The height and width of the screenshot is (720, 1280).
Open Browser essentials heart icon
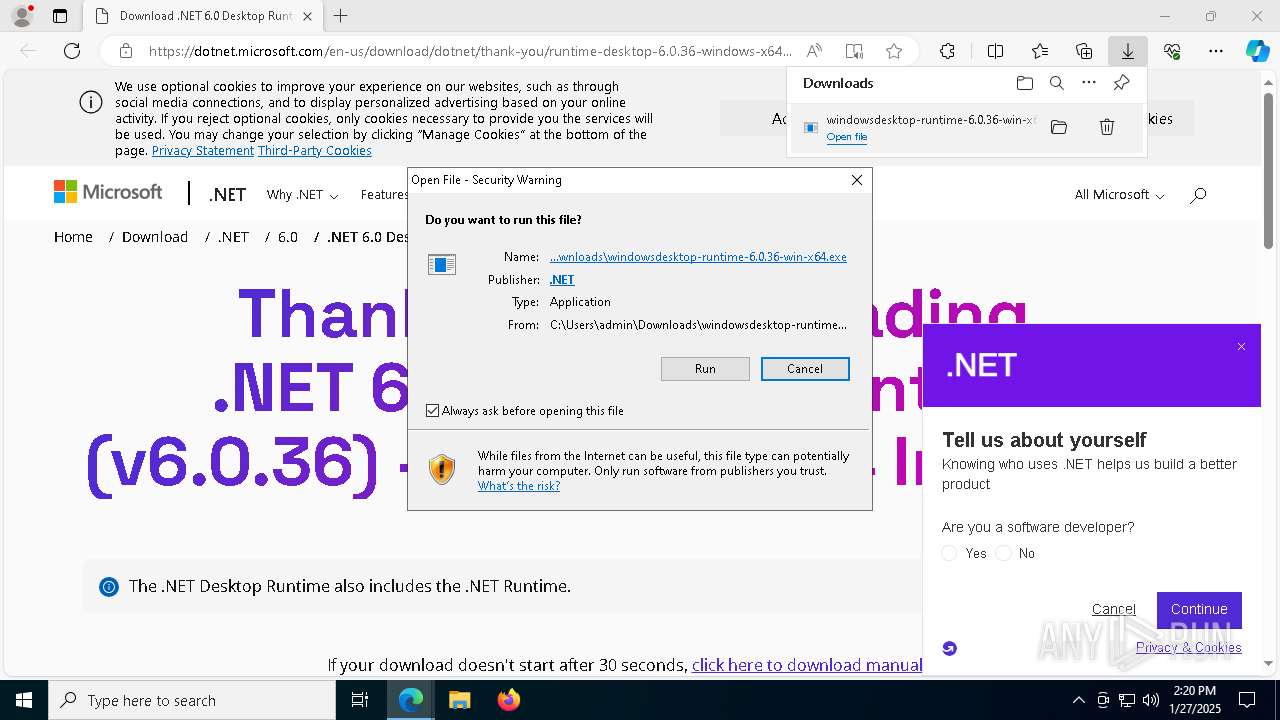tap(1172, 51)
